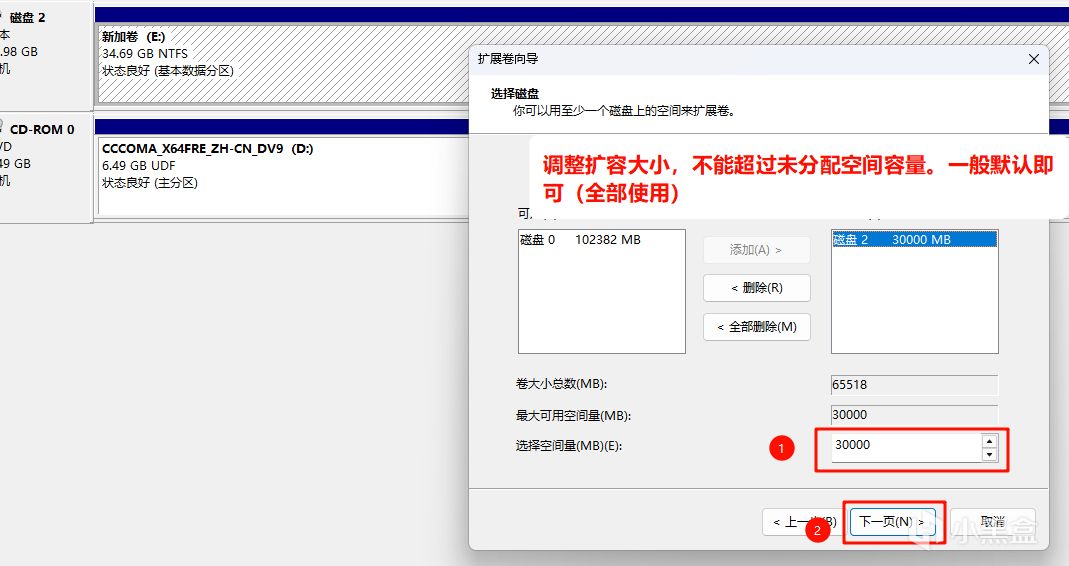
Task: Select the CCCOMA_X64FRE D: UDF partition
Action: (282, 176)
